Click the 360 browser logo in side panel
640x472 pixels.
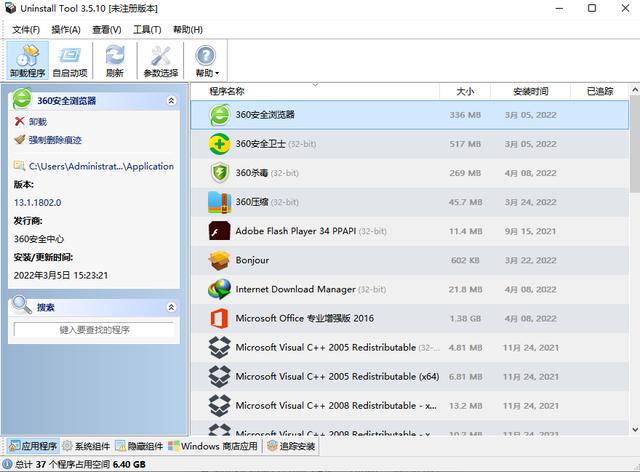22,99
